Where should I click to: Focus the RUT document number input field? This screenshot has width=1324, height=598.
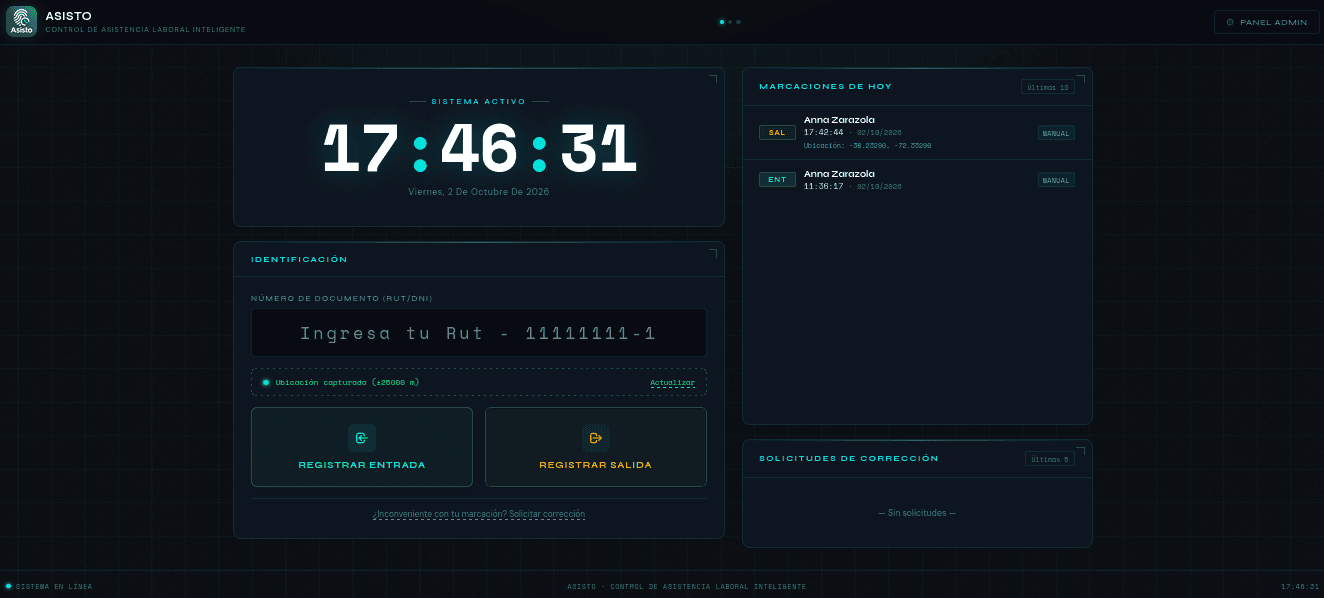(479, 333)
